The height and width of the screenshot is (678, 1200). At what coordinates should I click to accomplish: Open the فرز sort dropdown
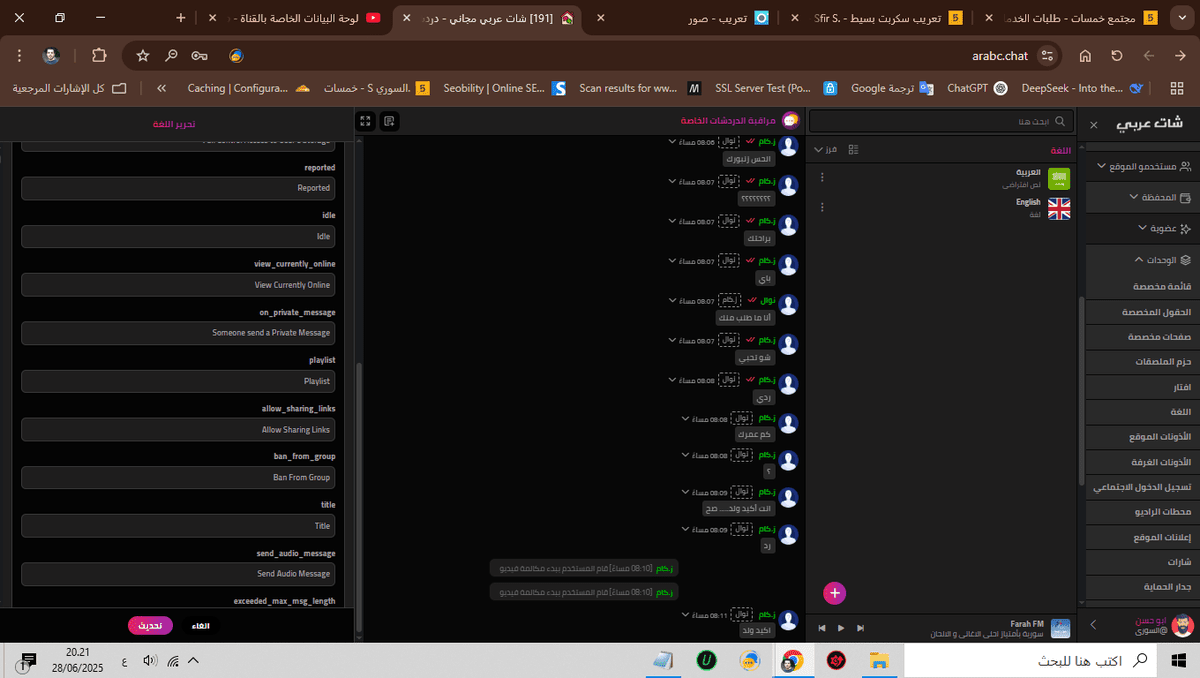tap(826, 149)
